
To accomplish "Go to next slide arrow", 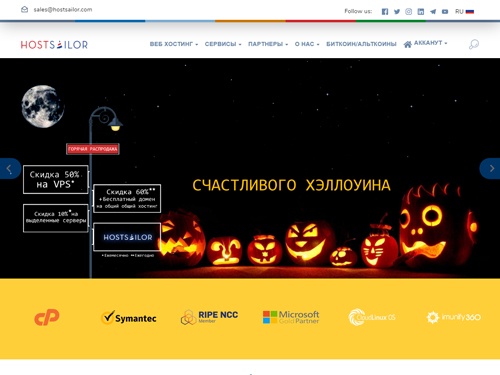I will click(x=490, y=169).
